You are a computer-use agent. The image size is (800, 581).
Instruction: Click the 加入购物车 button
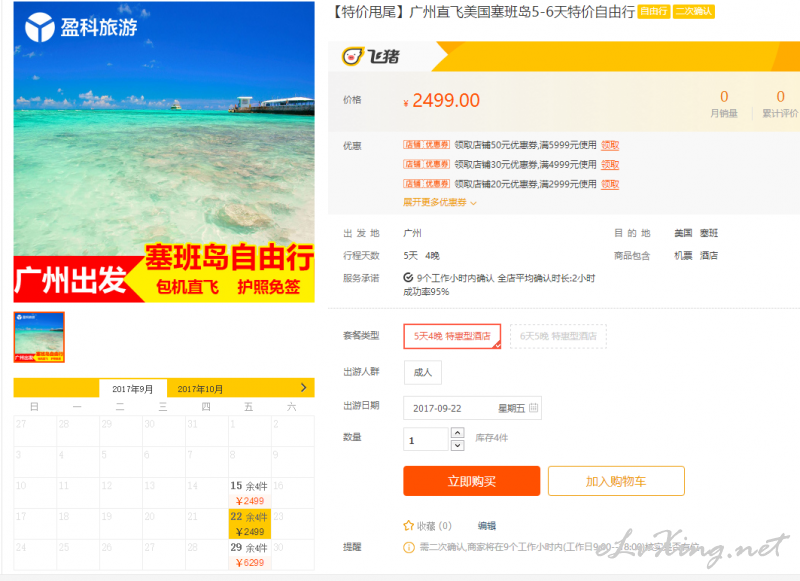click(616, 481)
